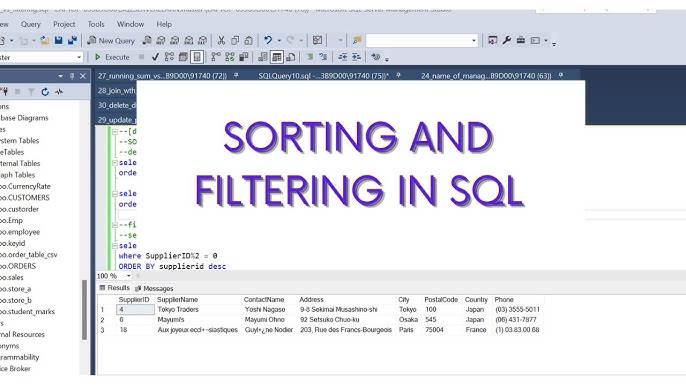Run the query with Execute
This screenshot has width=686, height=386.
click(x=112, y=57)
